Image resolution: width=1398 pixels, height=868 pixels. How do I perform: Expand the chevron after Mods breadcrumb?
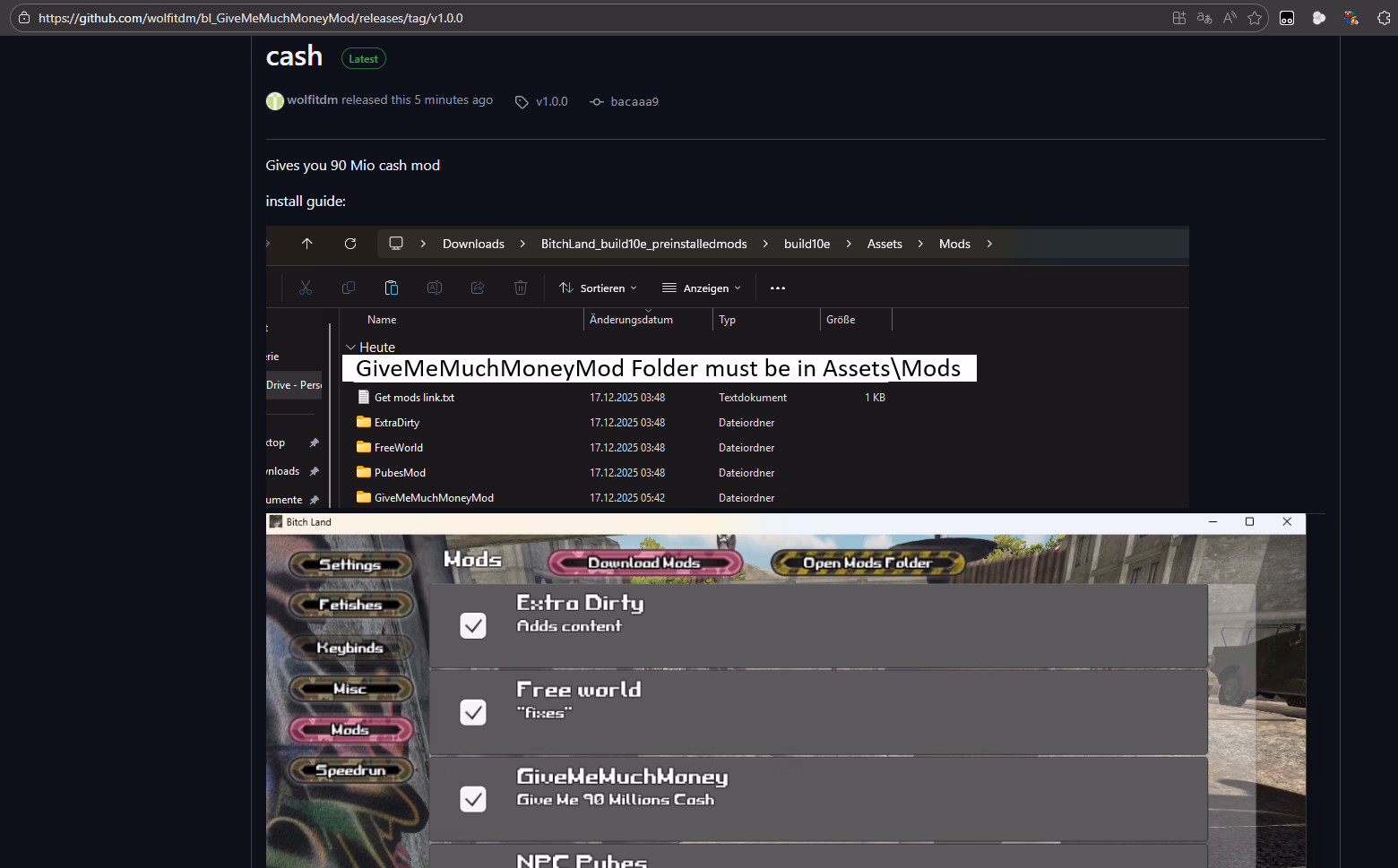pyautogui.click(x=989, y=244)
